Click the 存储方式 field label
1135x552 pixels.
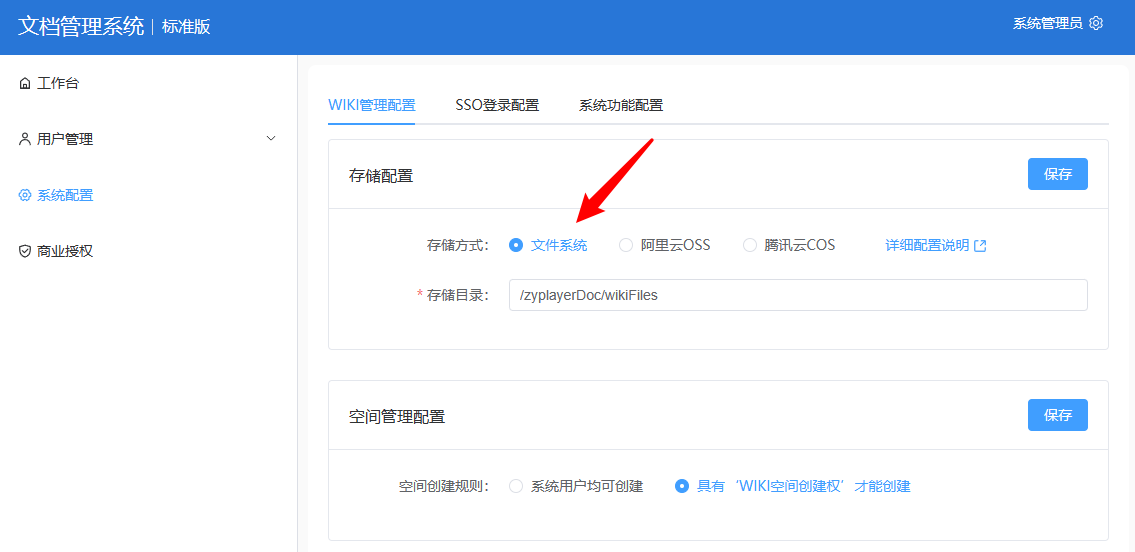pyautogui.click(x=457, y=245)
